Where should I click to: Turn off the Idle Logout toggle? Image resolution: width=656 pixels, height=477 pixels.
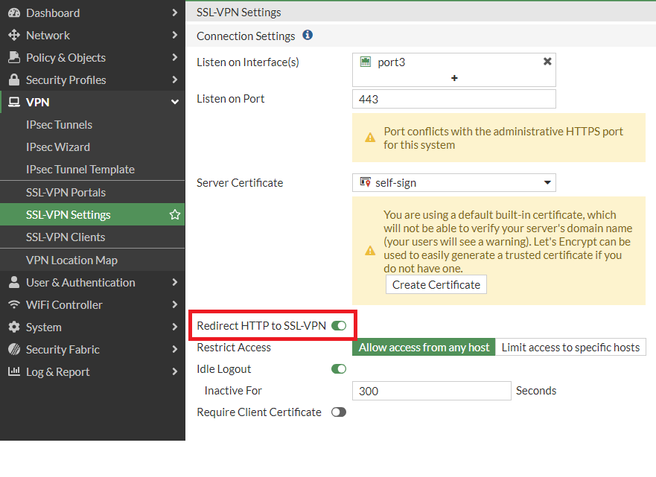pyautogui.click(x=339, y=369)
